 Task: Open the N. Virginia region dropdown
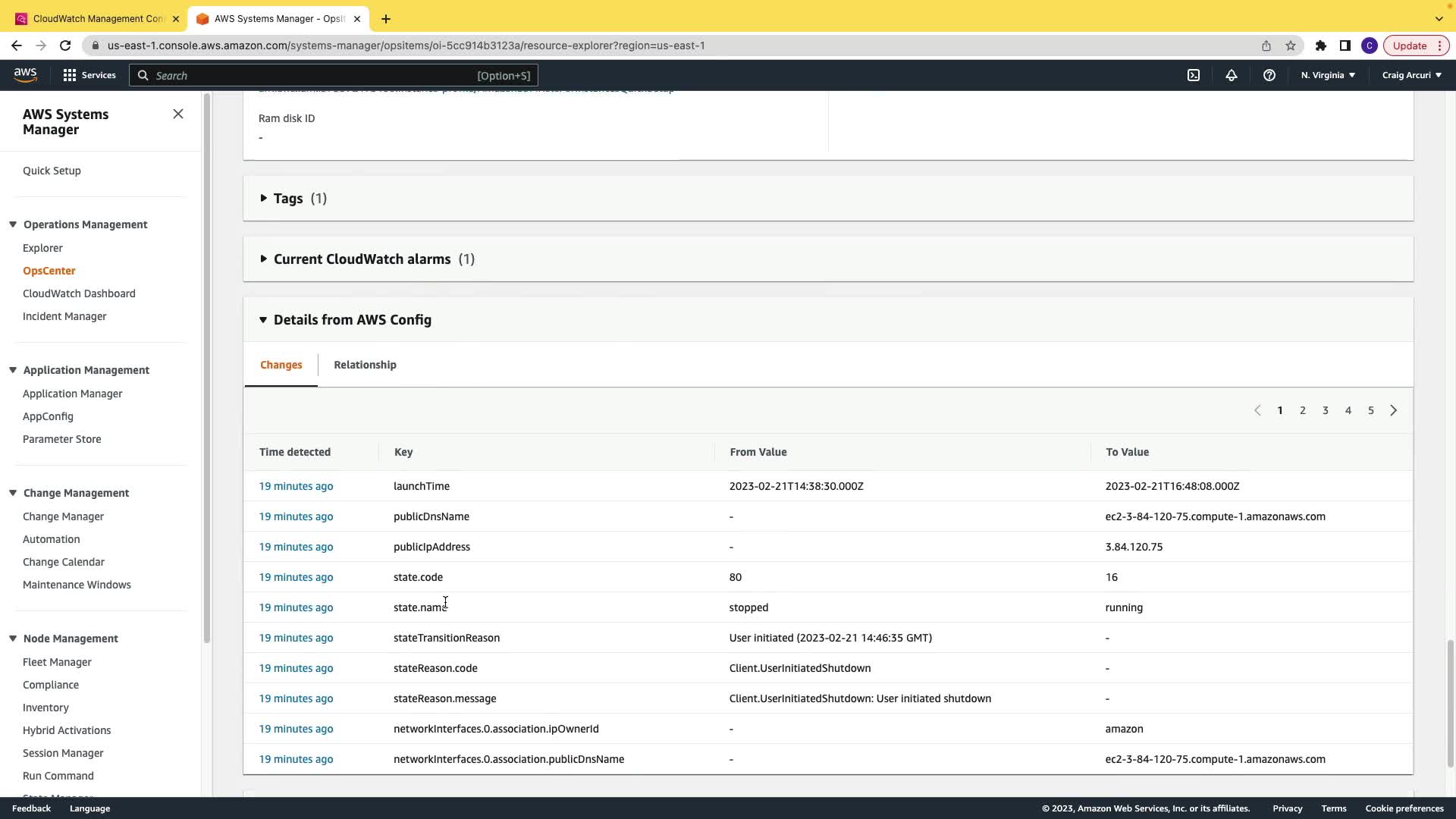coord(1328,75)
